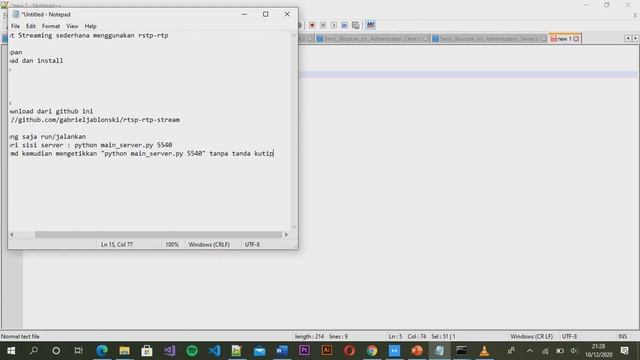The image size is (640, 360).
Task: Open Visual Studio from the taskbar
Action: [x=169, y=351]
